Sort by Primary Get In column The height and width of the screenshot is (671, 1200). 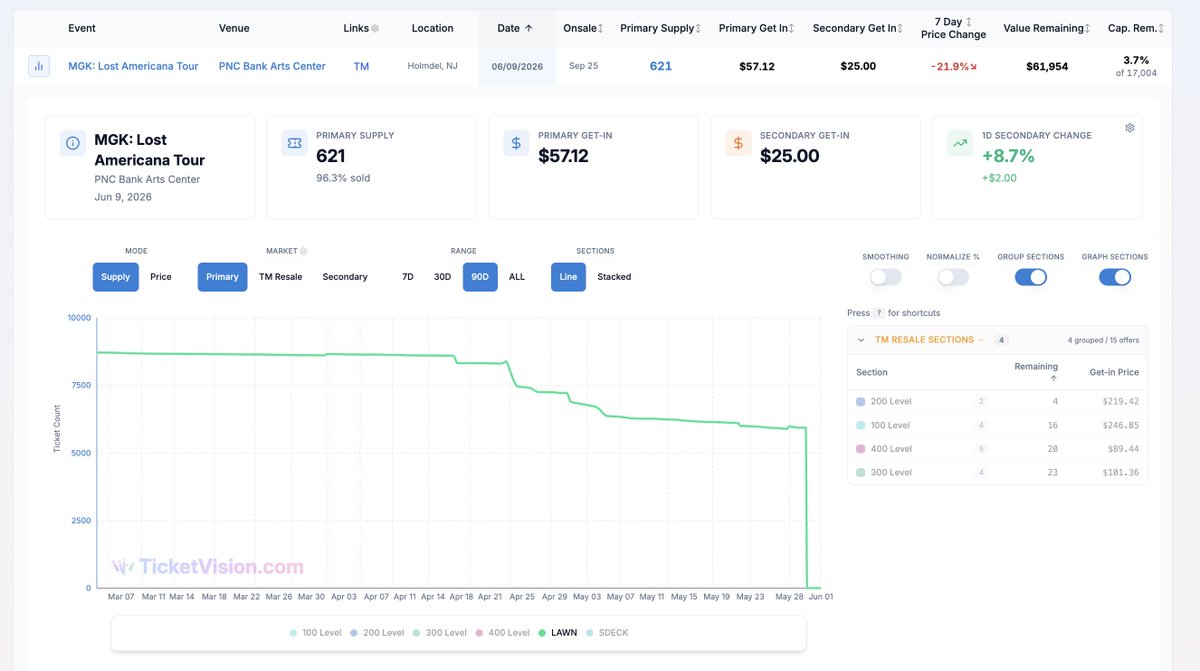point(792,28)
